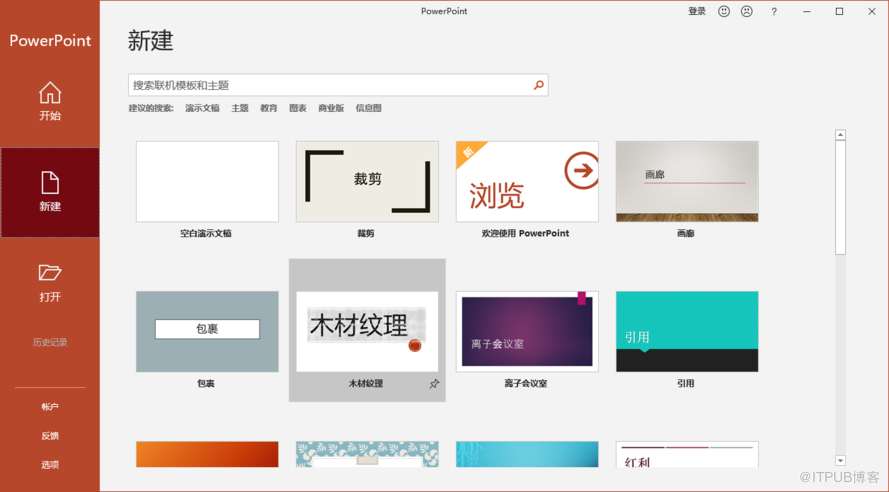Pick the purple 离子会议室 template thumbnail
This screenshot has width=889, height=492.
point(527,331)
